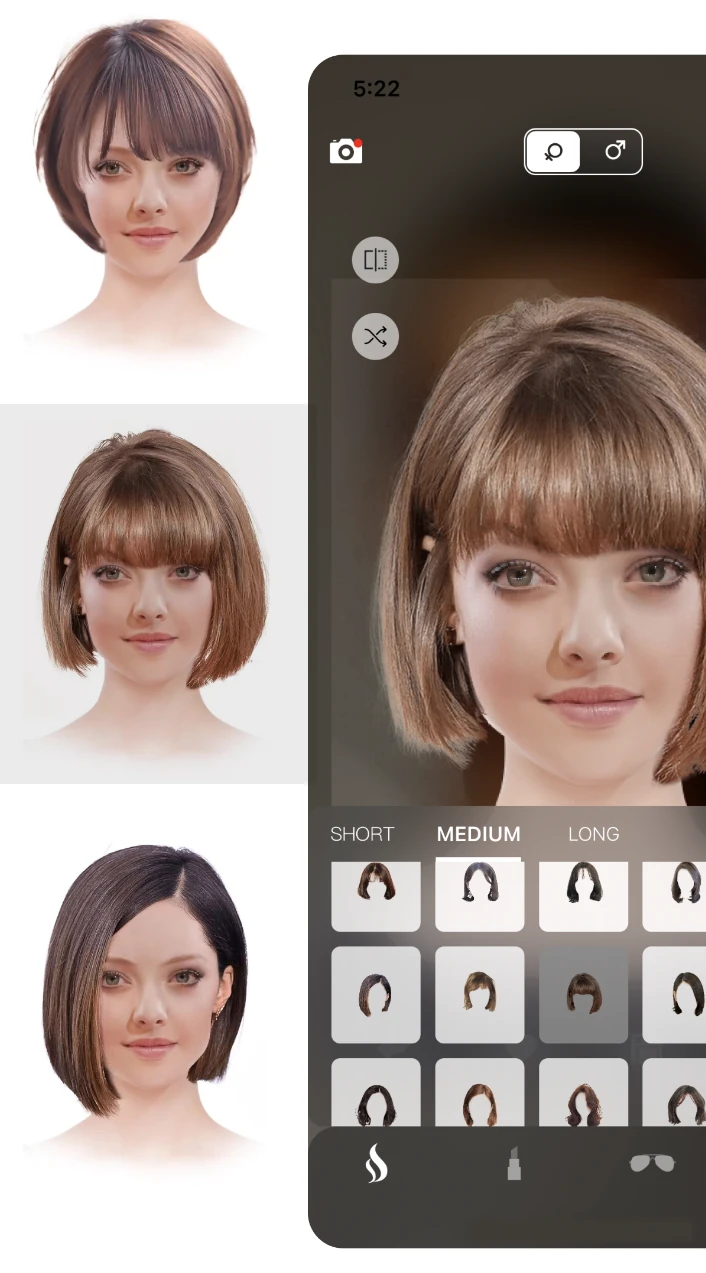Pick the first hairstyle in the middle row
The height and width of the screenshot is (1273, 706).
tap(376, 995)
